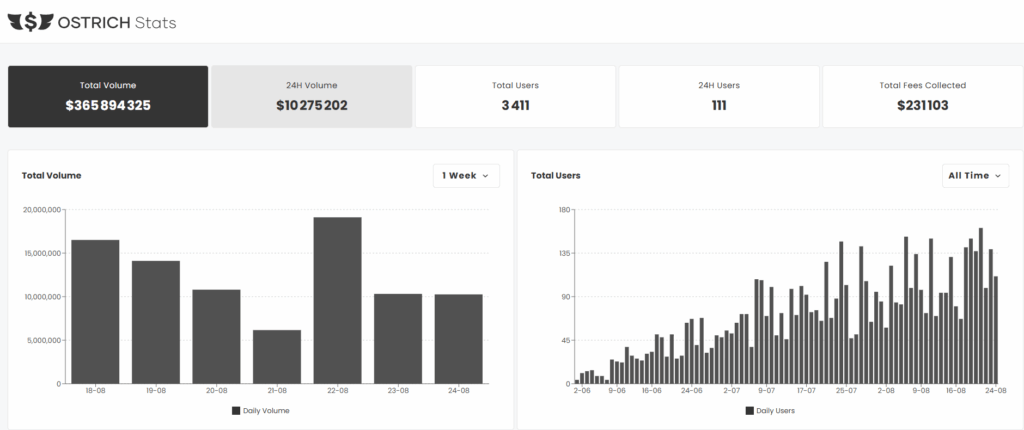Click the OSTRICH Stats title text

116,21
